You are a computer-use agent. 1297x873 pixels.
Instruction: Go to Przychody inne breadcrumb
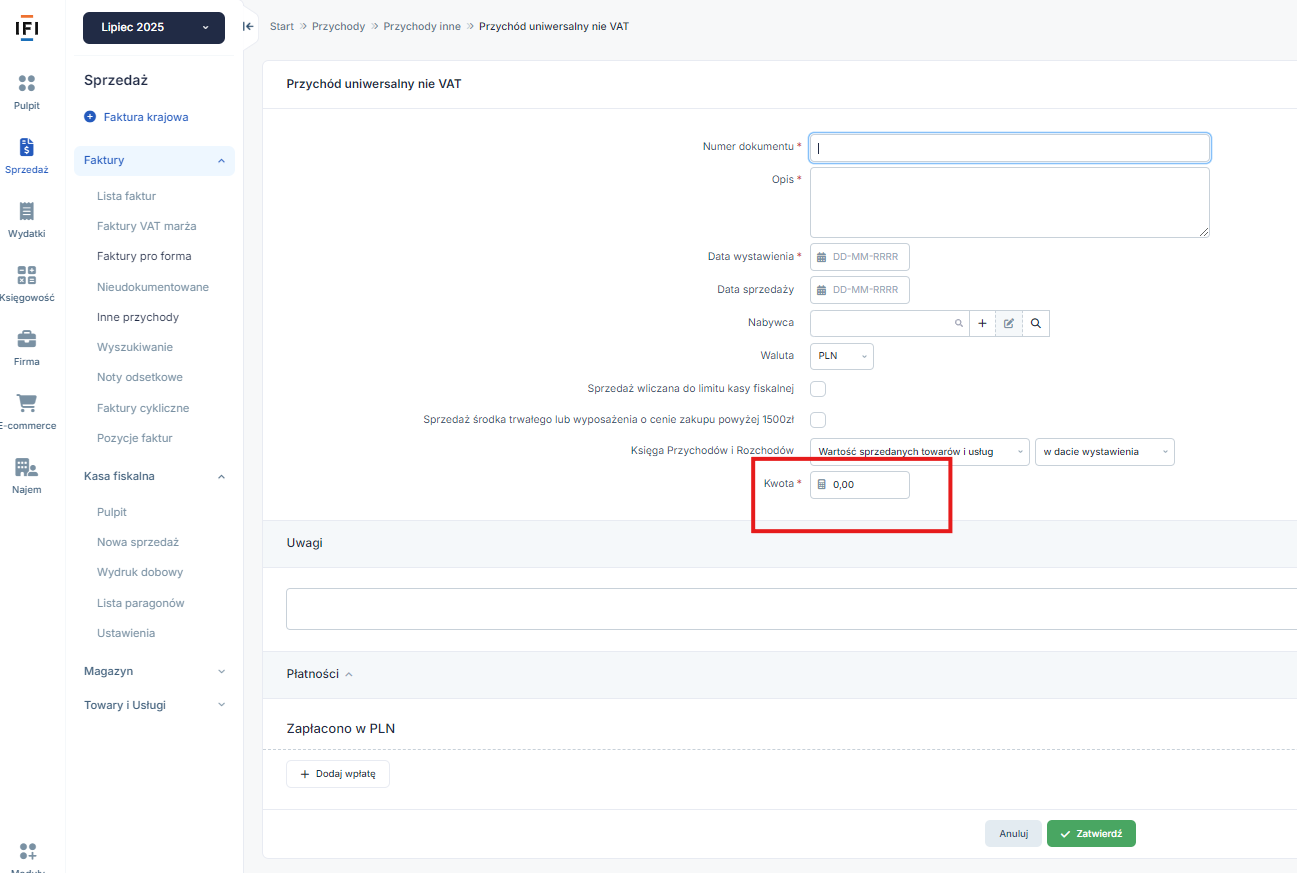[422, 26]
